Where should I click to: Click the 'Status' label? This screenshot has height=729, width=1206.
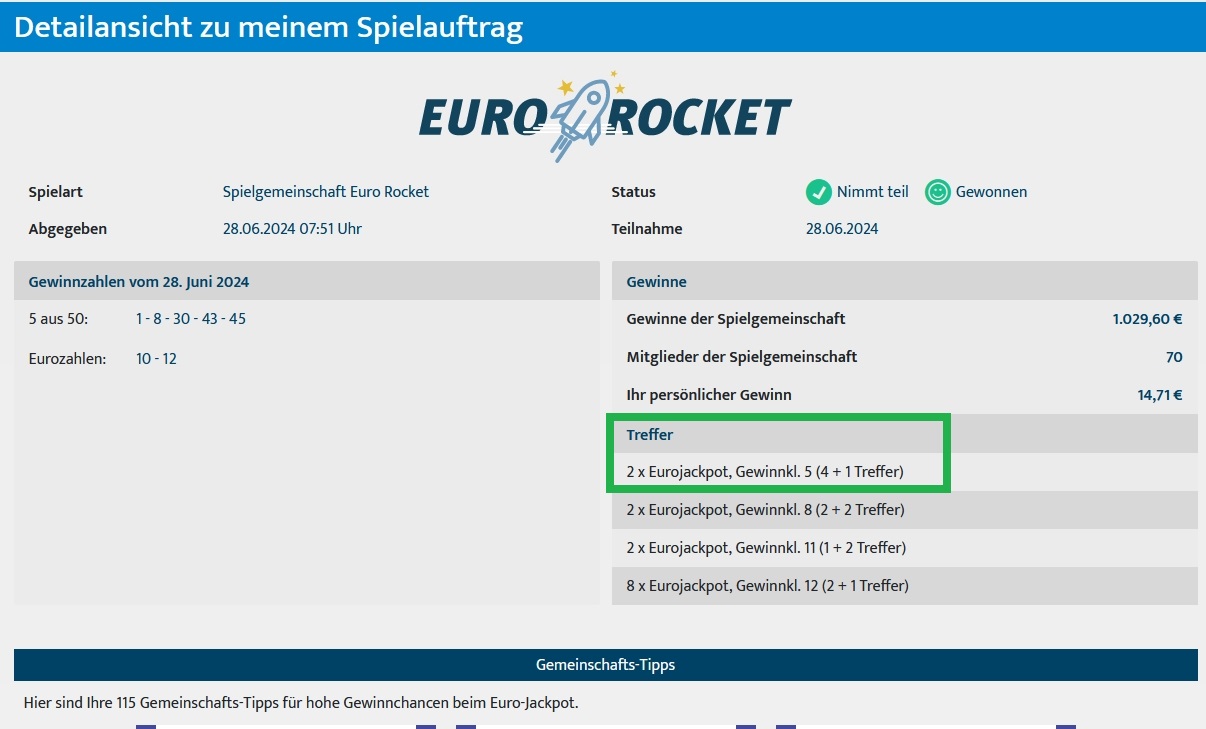pyautogui.click(x=634, y=192)
